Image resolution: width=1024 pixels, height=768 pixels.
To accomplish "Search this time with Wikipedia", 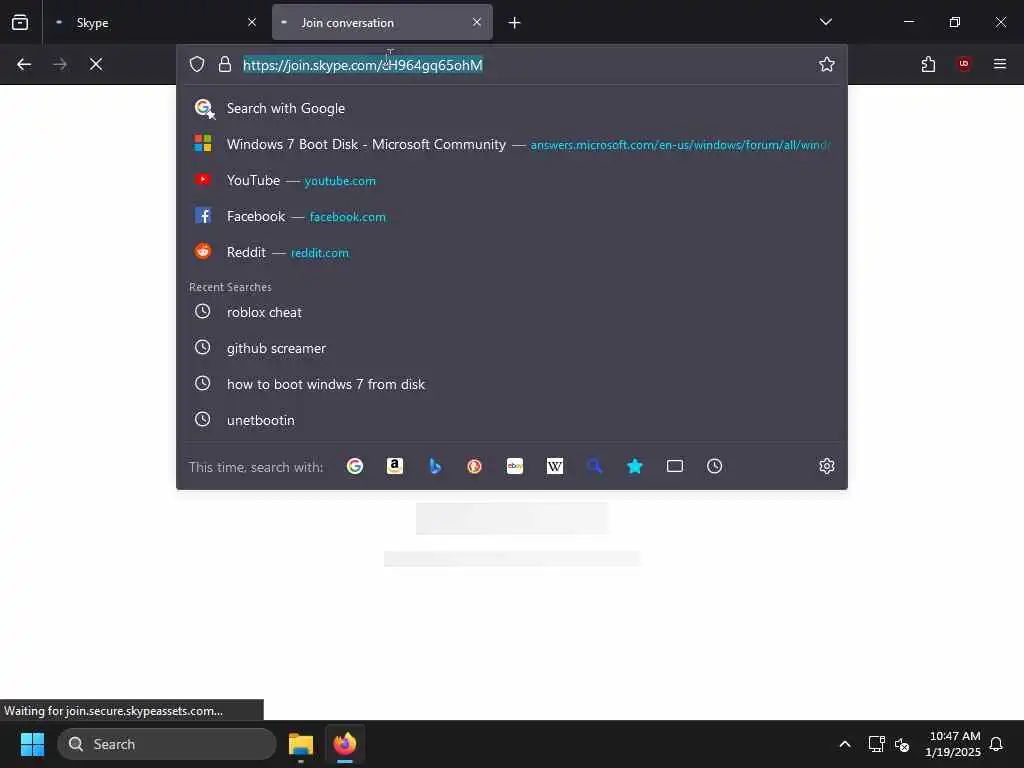I will point(554,466).
